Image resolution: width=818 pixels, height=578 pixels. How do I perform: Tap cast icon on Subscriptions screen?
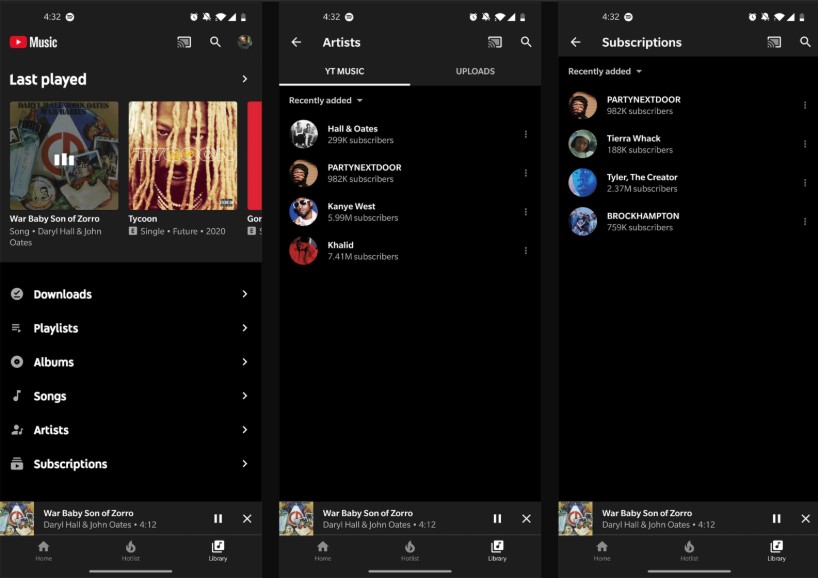(774, 42)
